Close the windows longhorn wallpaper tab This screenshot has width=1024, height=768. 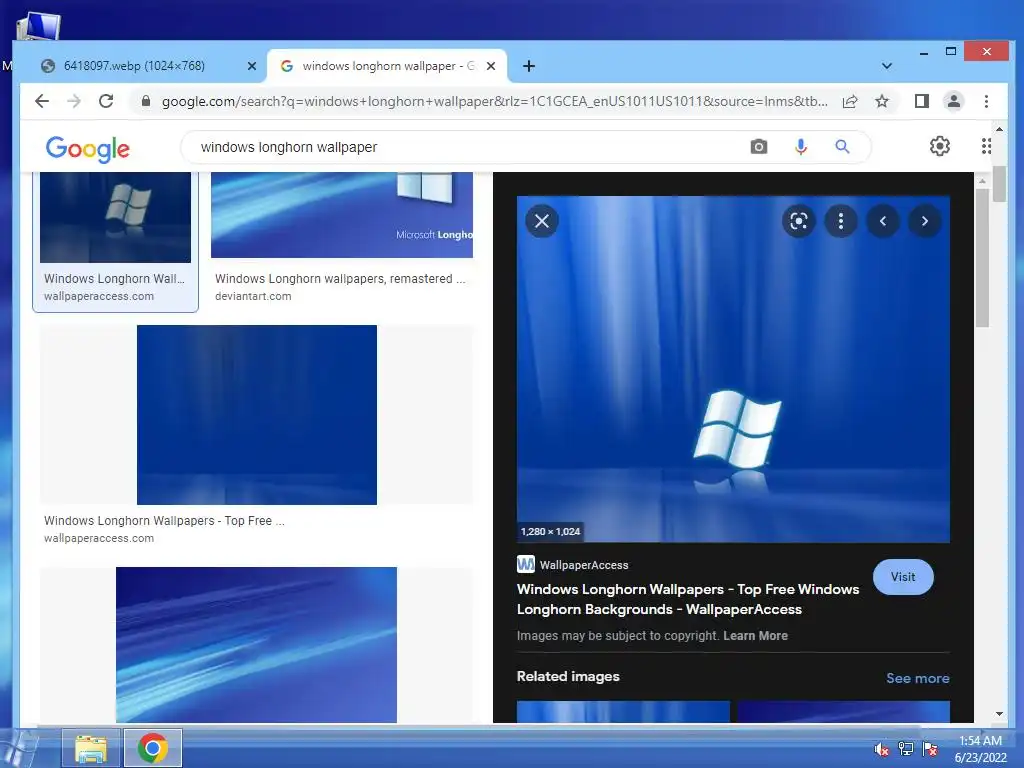[491, 66]
